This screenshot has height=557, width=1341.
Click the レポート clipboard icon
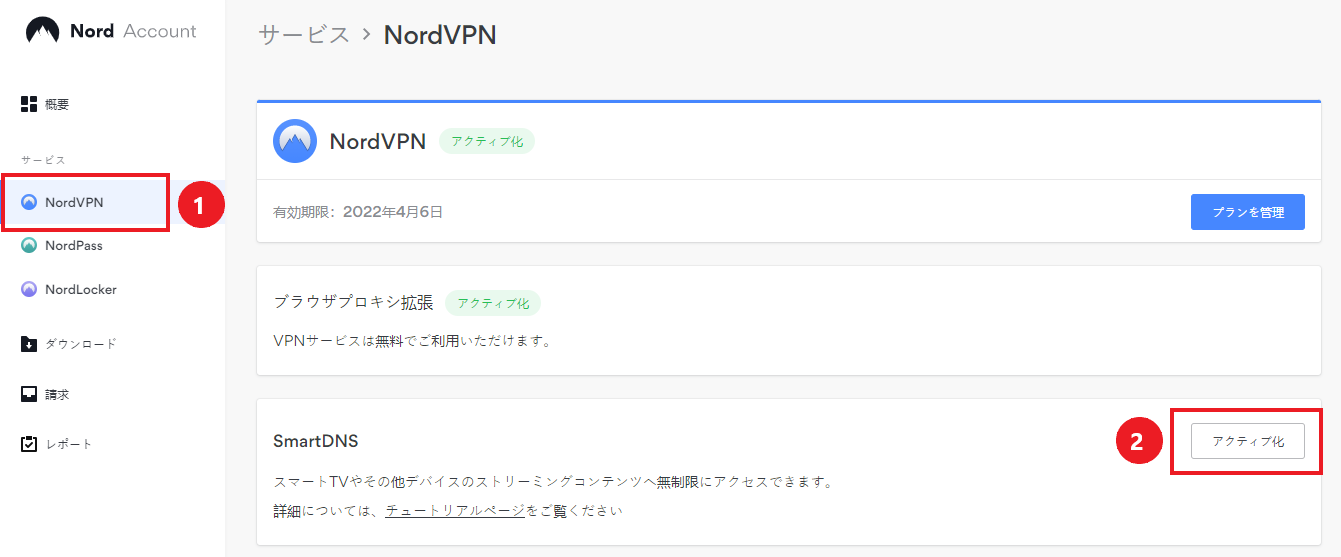click(x=29, y=444)
